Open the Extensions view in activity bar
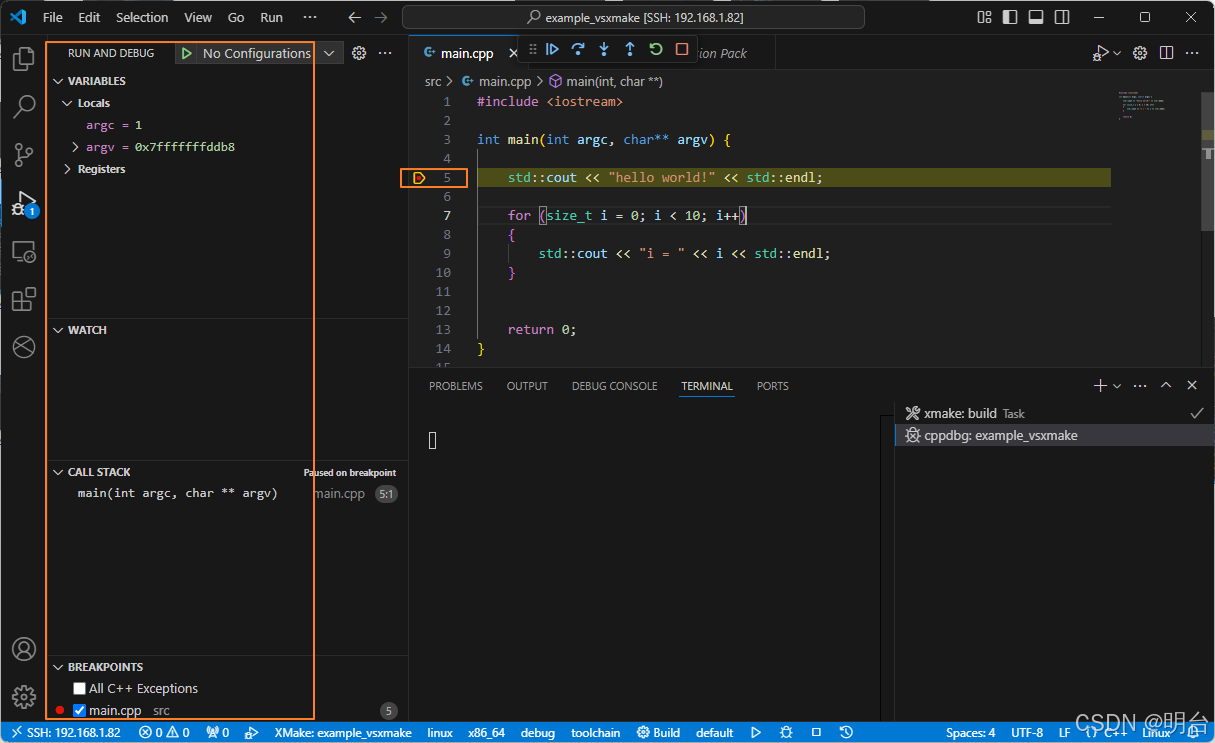 (x=23, y=299)
